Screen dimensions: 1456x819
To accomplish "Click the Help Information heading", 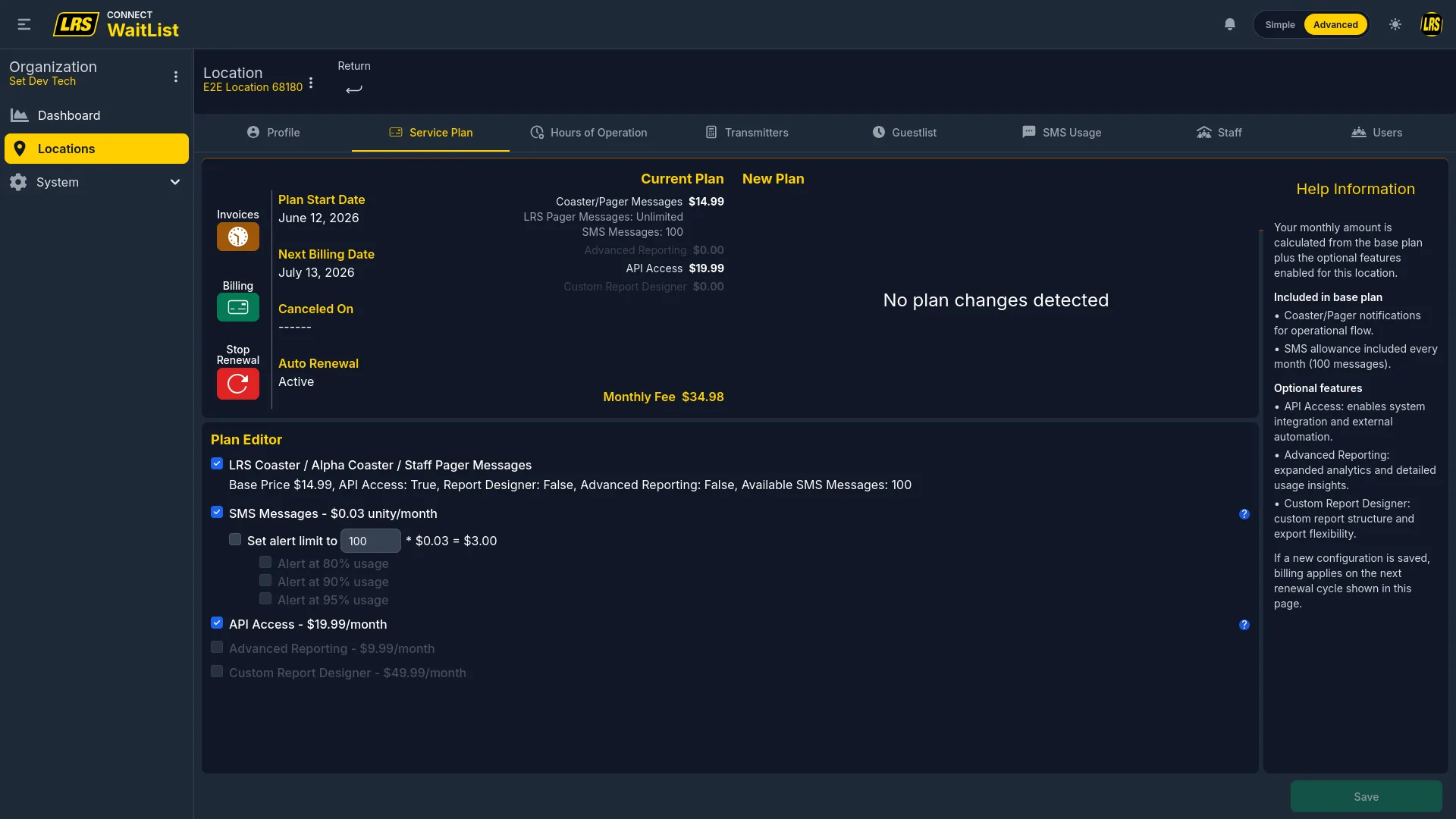I will click(1356, 189).
